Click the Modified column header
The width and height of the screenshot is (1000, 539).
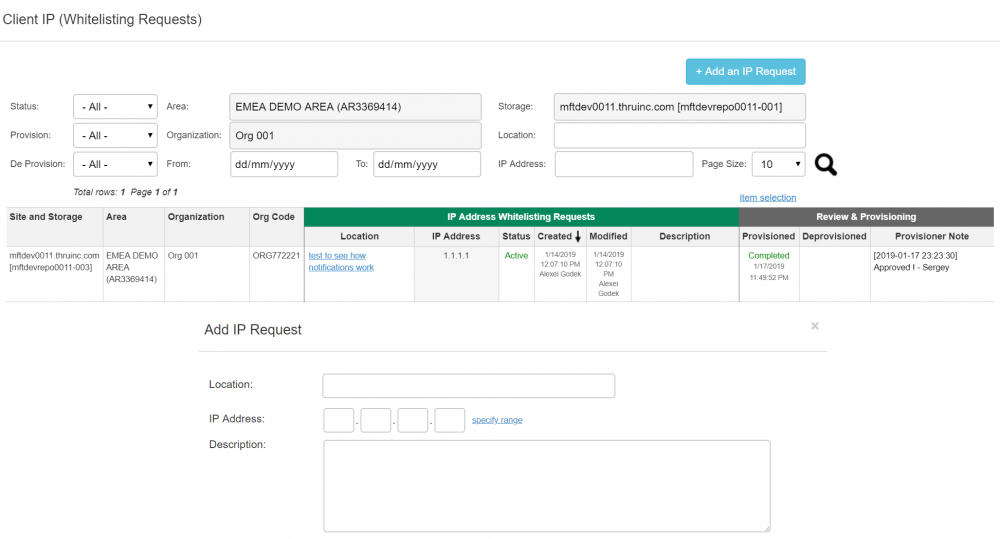pyautogui.click(x=608, y=236)
